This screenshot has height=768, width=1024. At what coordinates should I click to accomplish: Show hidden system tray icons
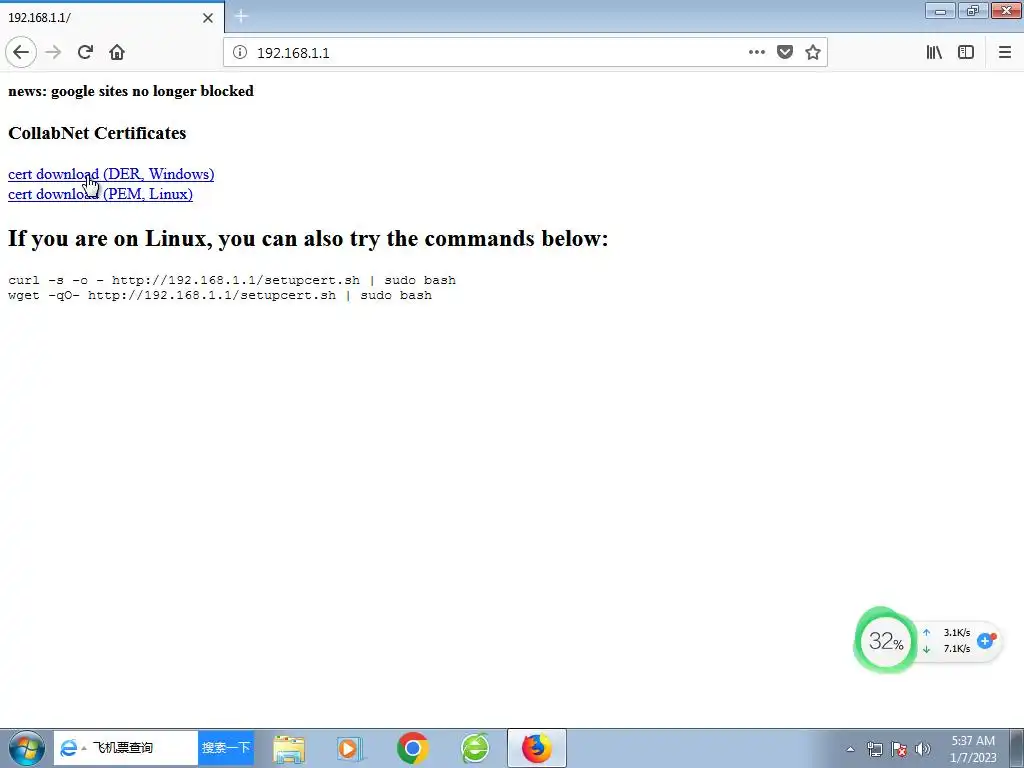850,749
